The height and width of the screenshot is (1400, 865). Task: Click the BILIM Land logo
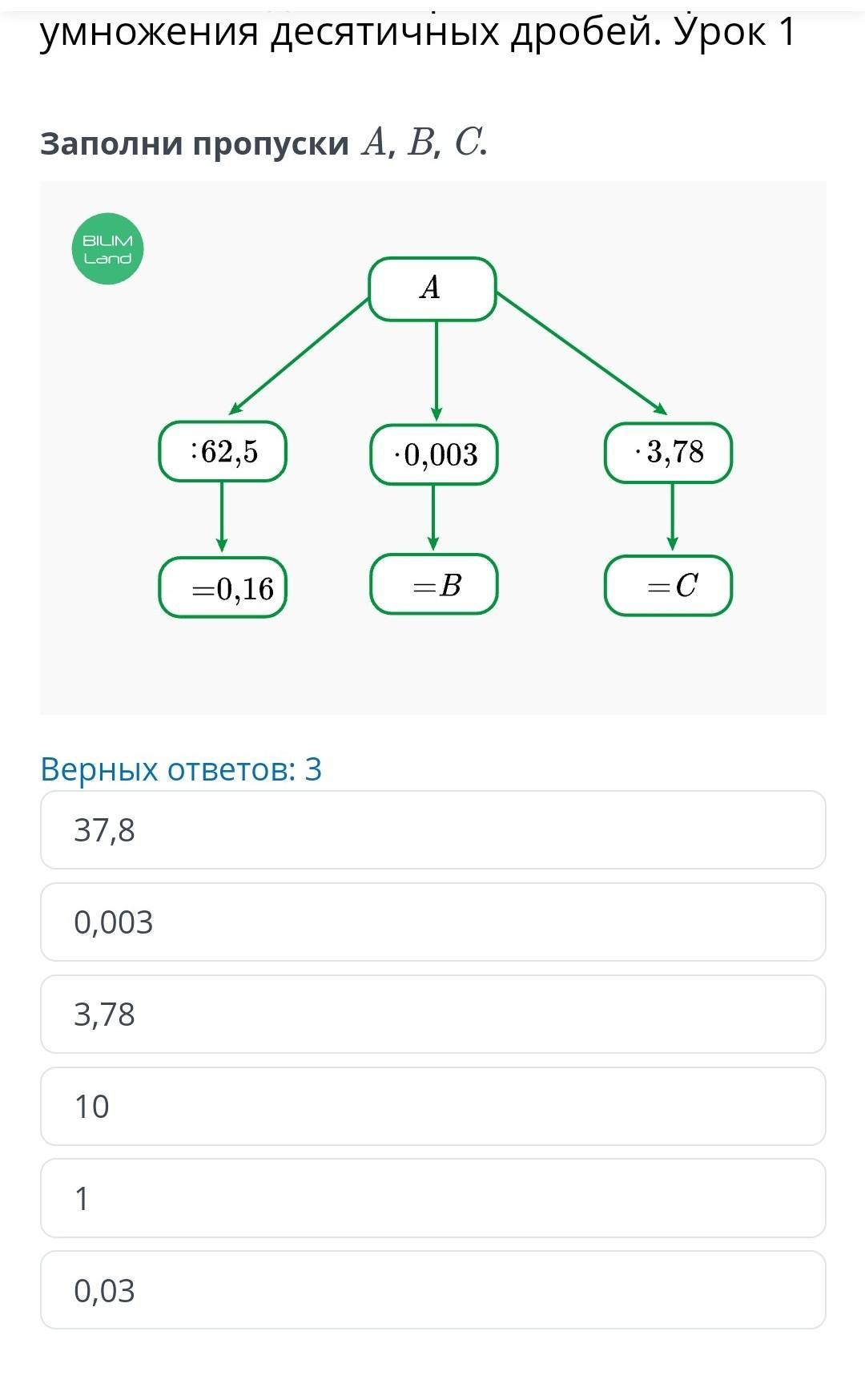pos(107,249)
